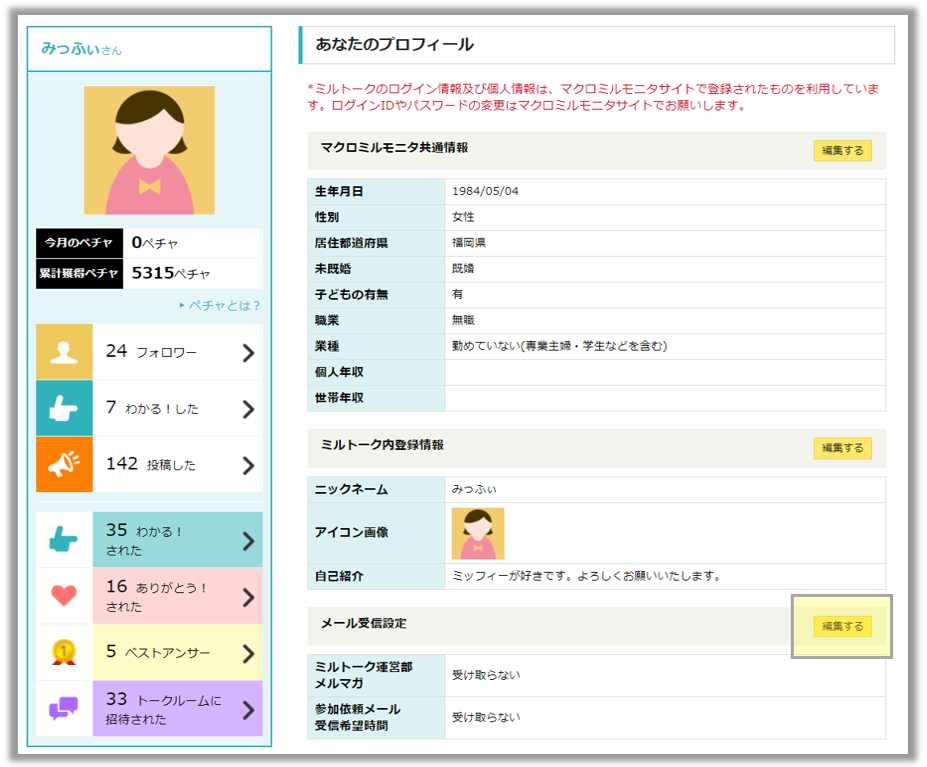
Task: Expand the 24 フォロワー arrow
Action: point(248,353)
